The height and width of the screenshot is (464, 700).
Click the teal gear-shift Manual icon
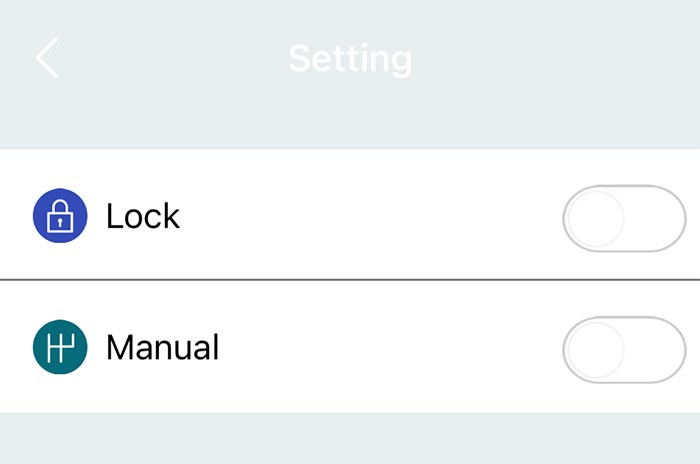coord(60,347)
